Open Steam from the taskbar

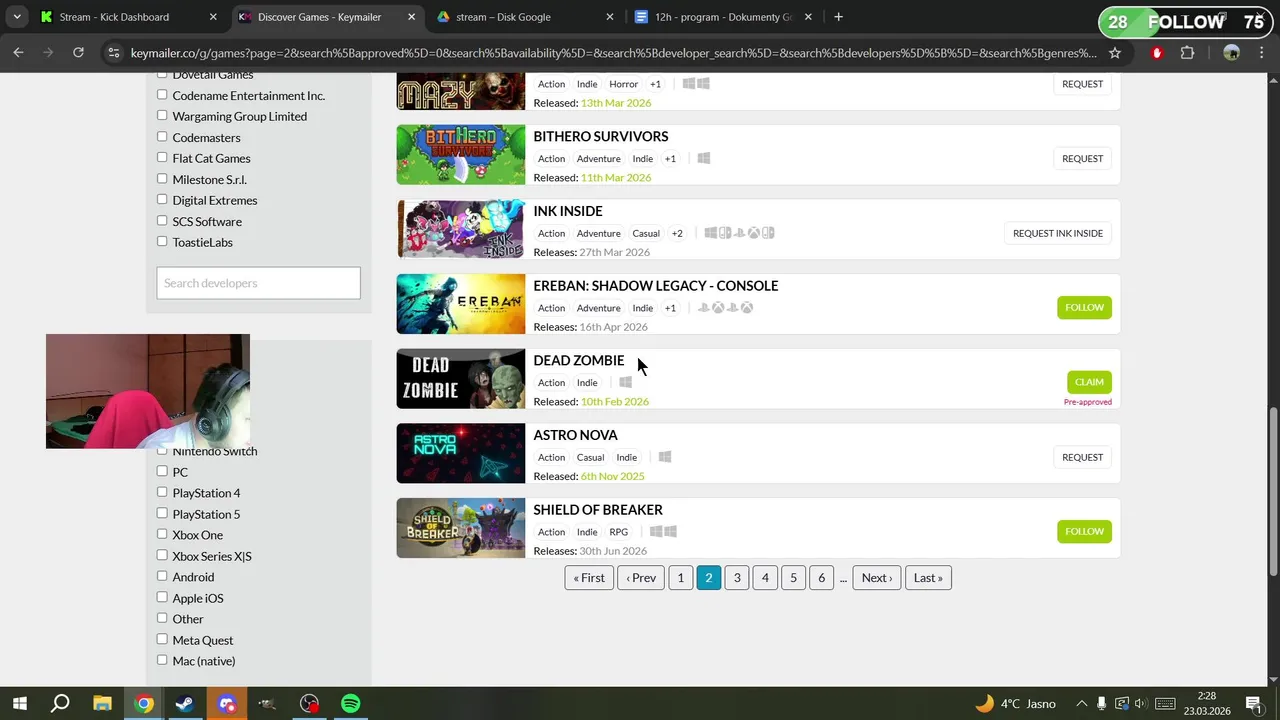pyautogui.click(x=185, y=703)
